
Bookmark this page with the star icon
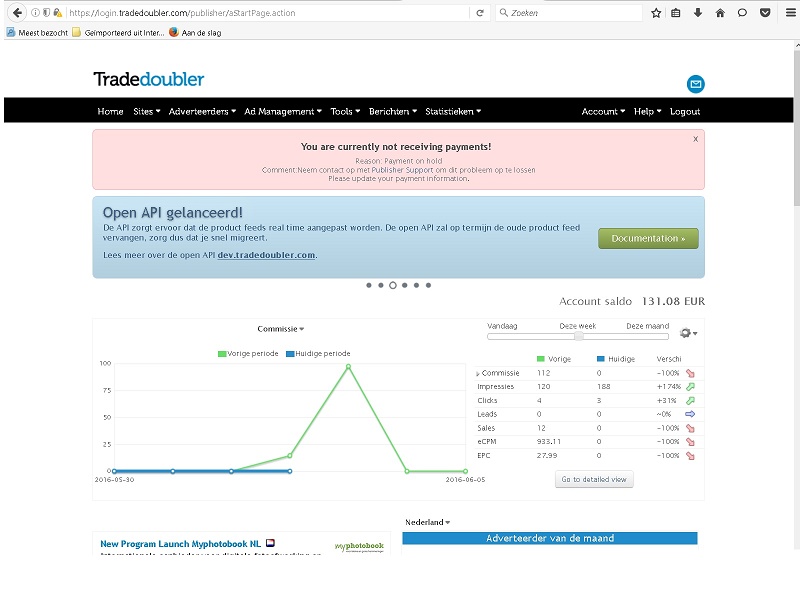(x=656, y=13)
